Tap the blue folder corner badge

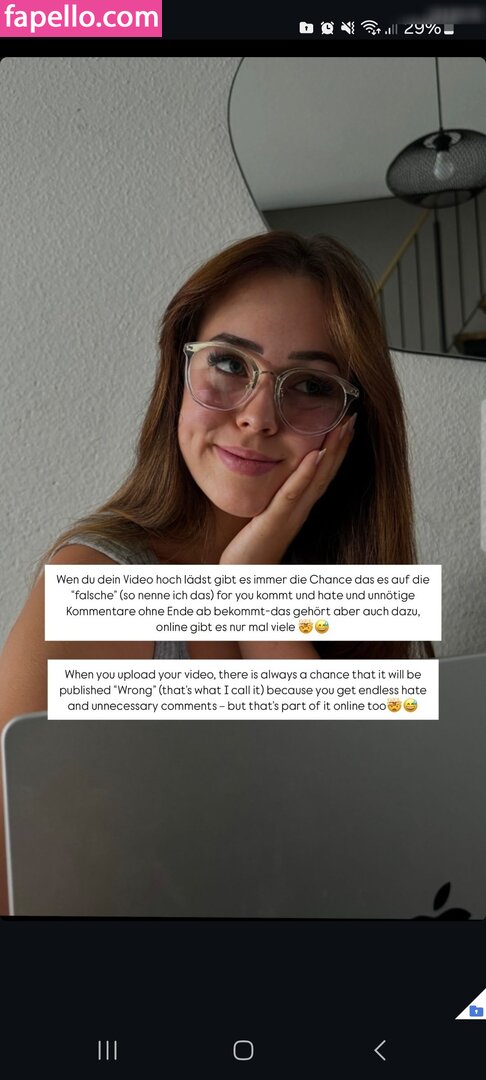[475, 1010]
